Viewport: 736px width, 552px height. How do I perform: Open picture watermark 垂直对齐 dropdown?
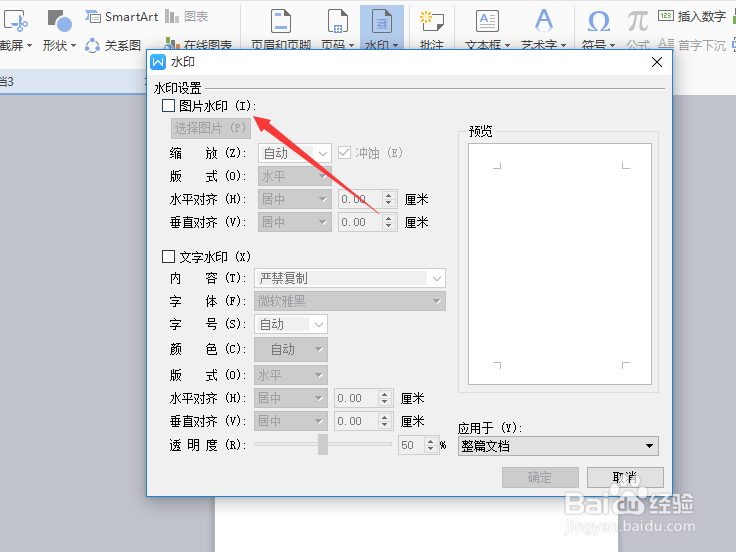pos(295,222)
